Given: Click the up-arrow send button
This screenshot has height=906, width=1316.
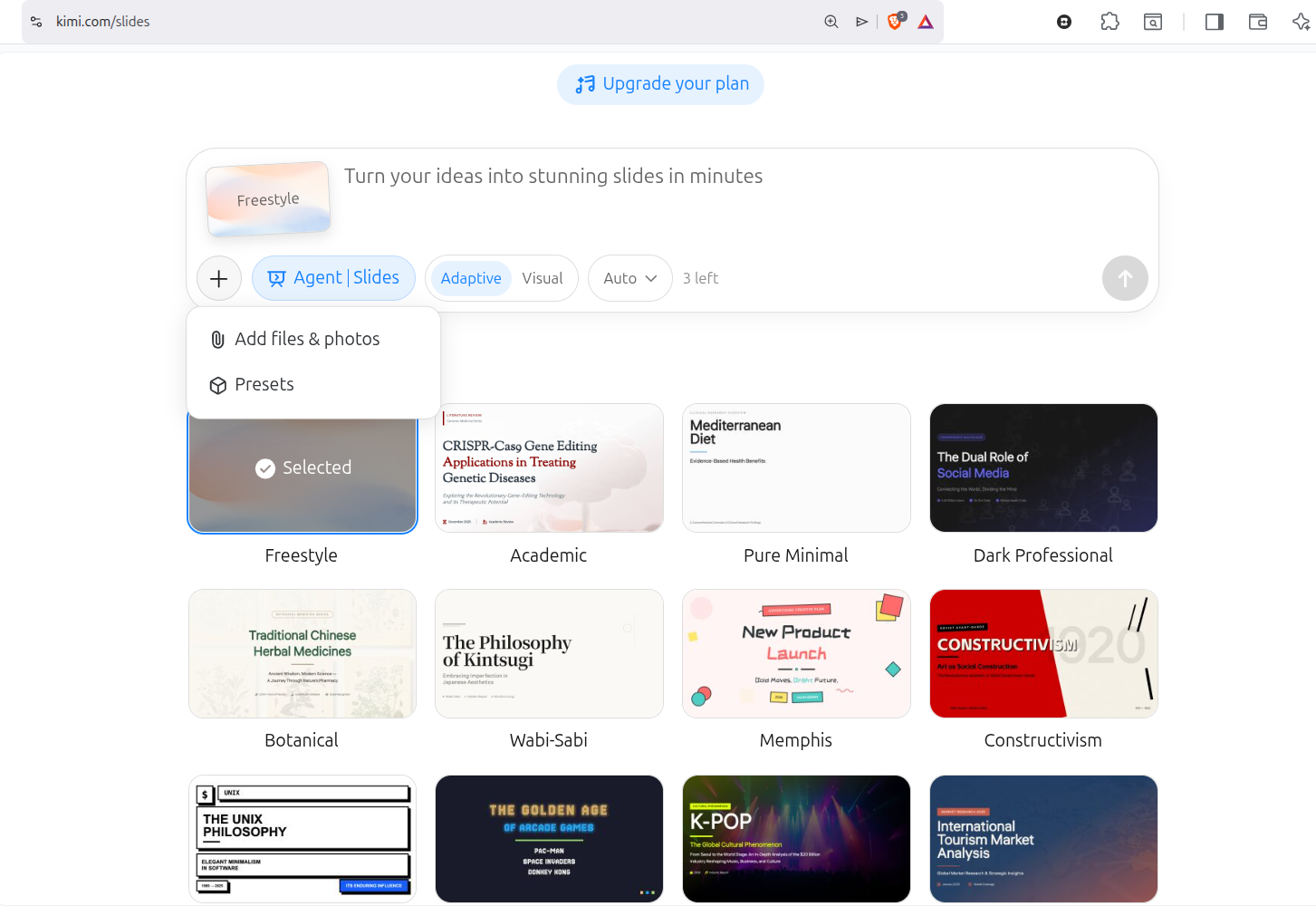Looking at the screenshot, I should coord(1125,278).
